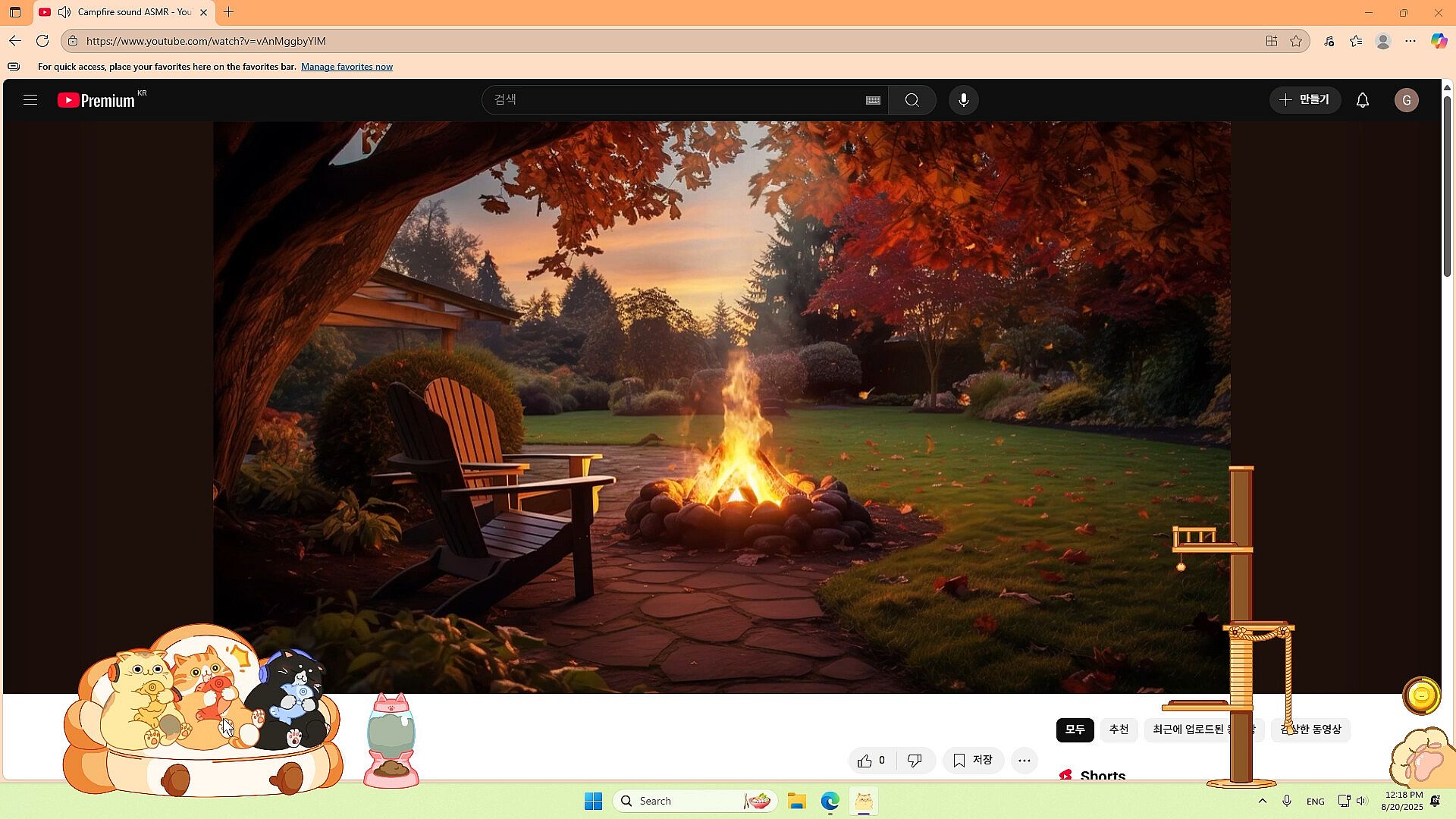Image resolution: width=1456 pixels, height=819 pixels.
Task: Mute the tab via speaker icon
Action: coord(64,12)
